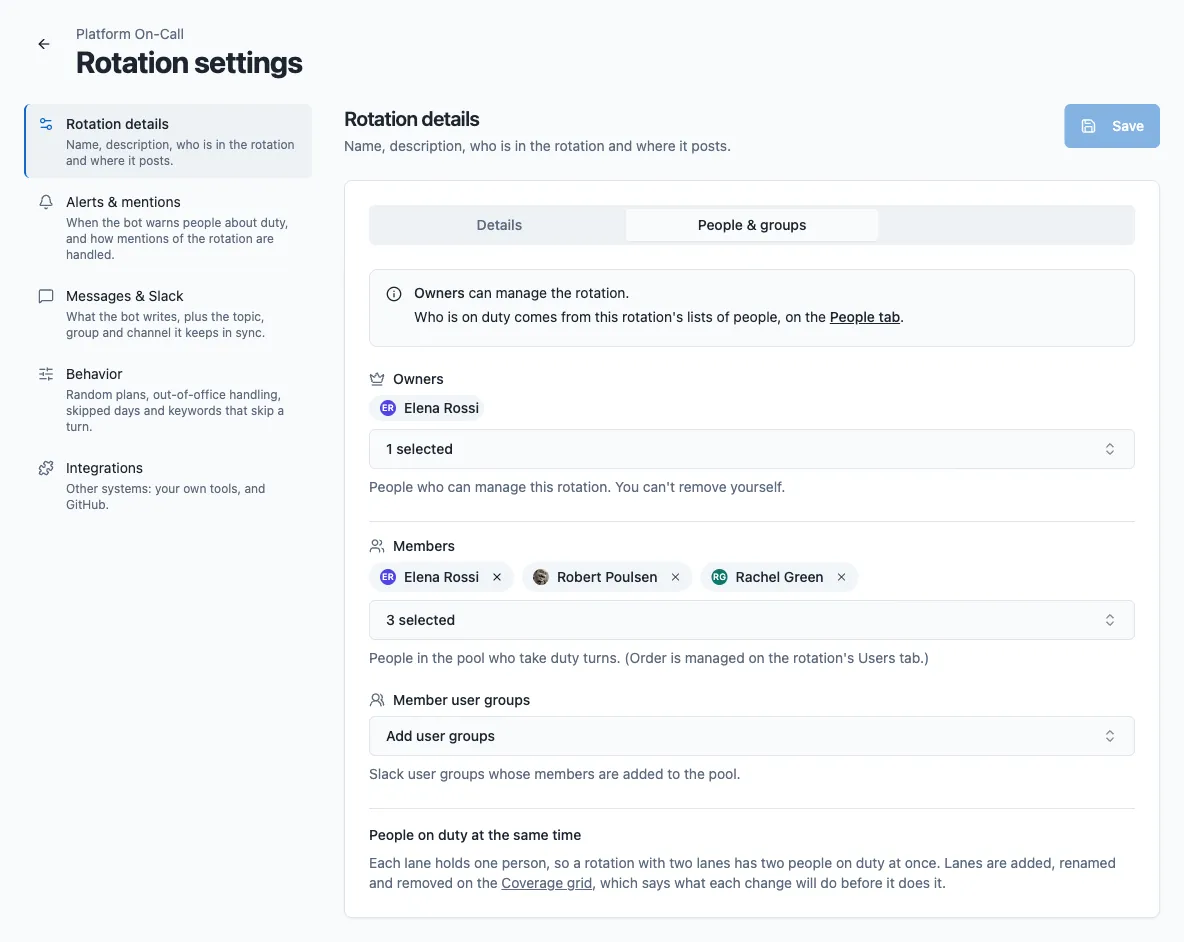
Task: Open the Owners '1 selected' dropdown
Action: [751, 449]
